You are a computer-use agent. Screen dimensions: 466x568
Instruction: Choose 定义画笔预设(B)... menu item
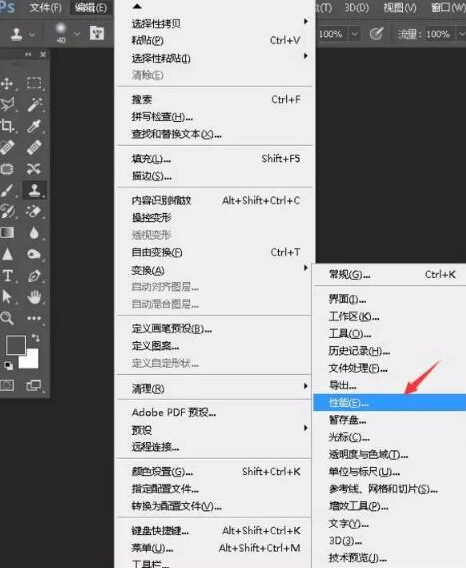[215, 329]
